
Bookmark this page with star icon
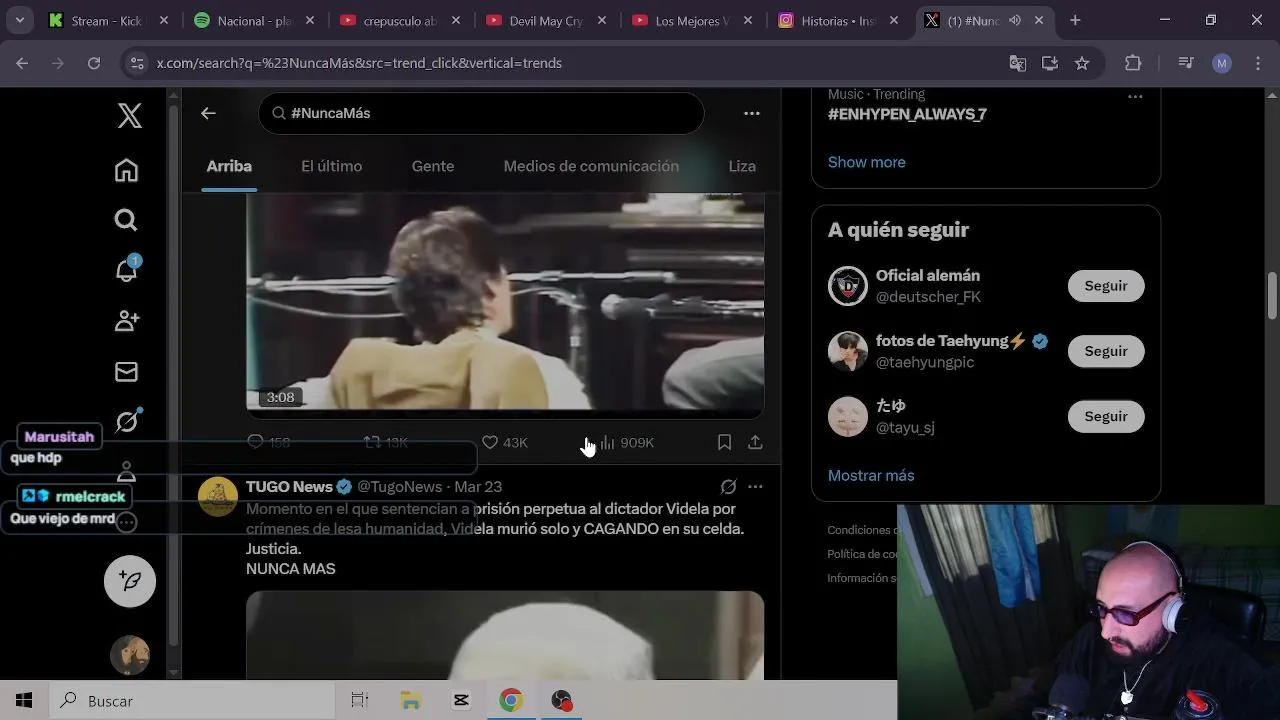(1082, 63)
